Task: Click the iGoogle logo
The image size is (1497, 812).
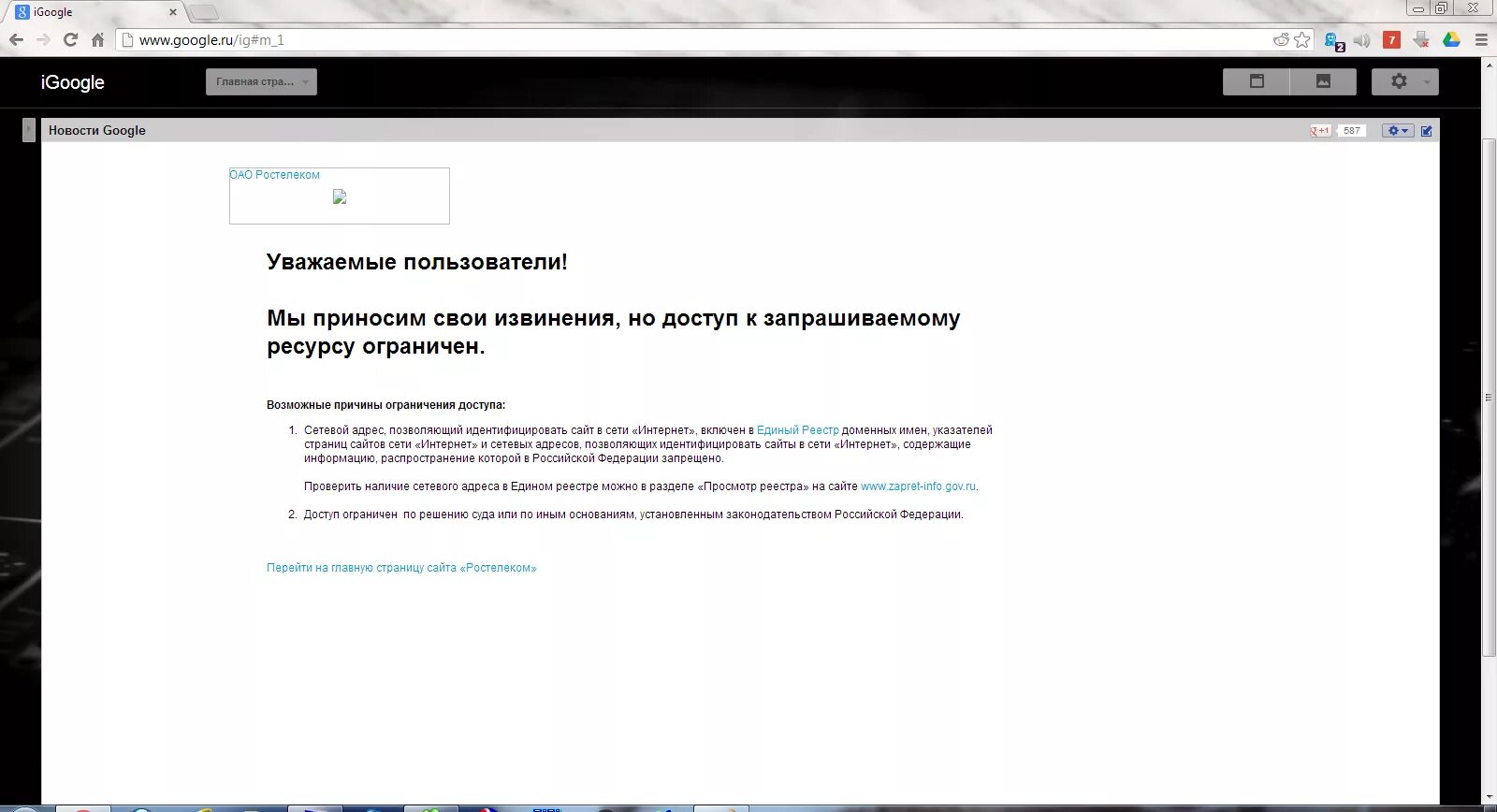Action: (73, 82)
